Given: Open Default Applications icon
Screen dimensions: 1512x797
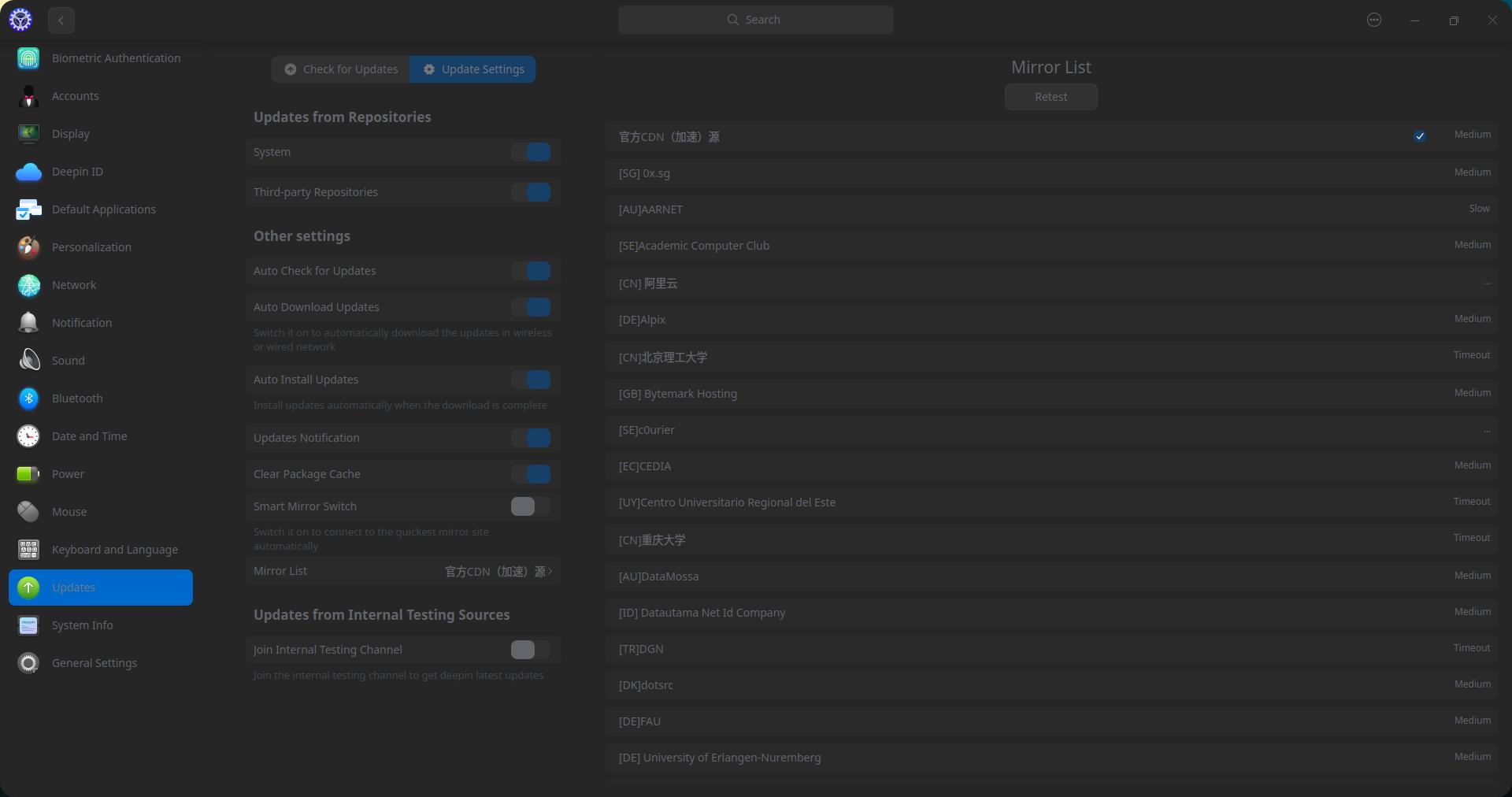Looking at the screenshot, I should (x=28, y=209).
